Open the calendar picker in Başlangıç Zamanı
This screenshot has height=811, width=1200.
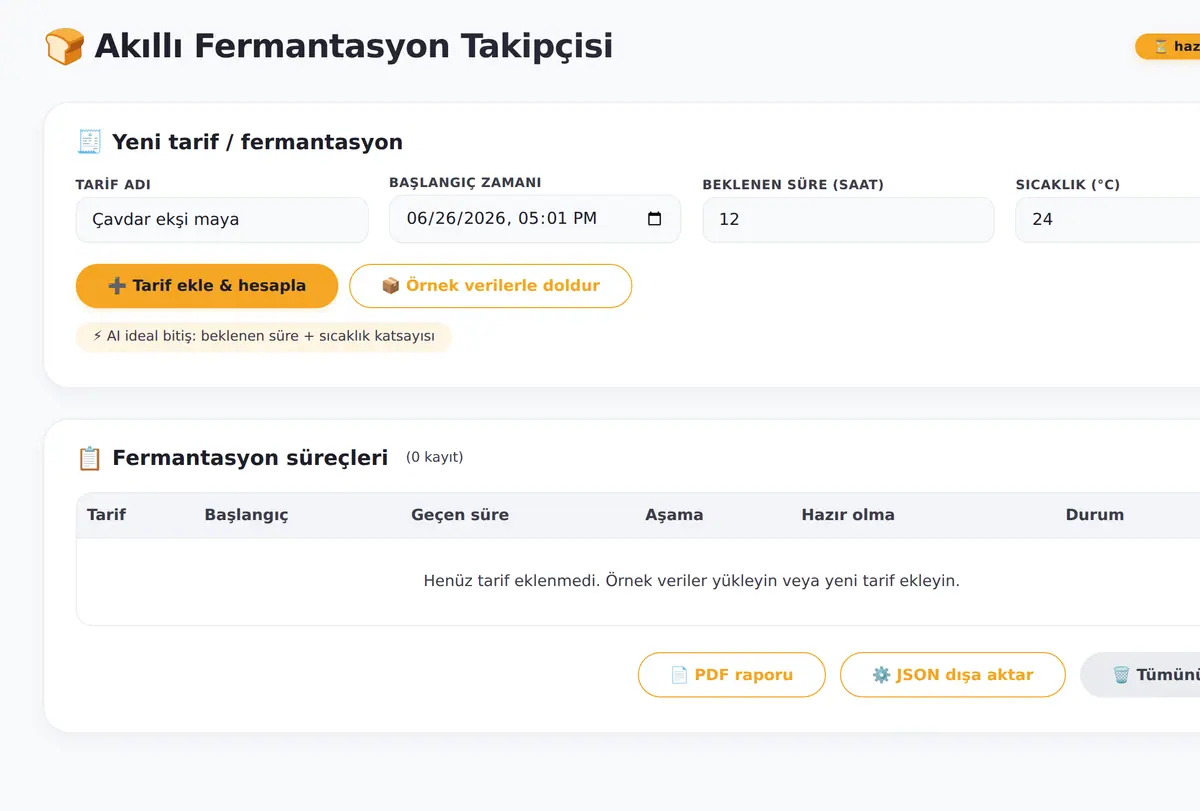(x=655, y=219)
